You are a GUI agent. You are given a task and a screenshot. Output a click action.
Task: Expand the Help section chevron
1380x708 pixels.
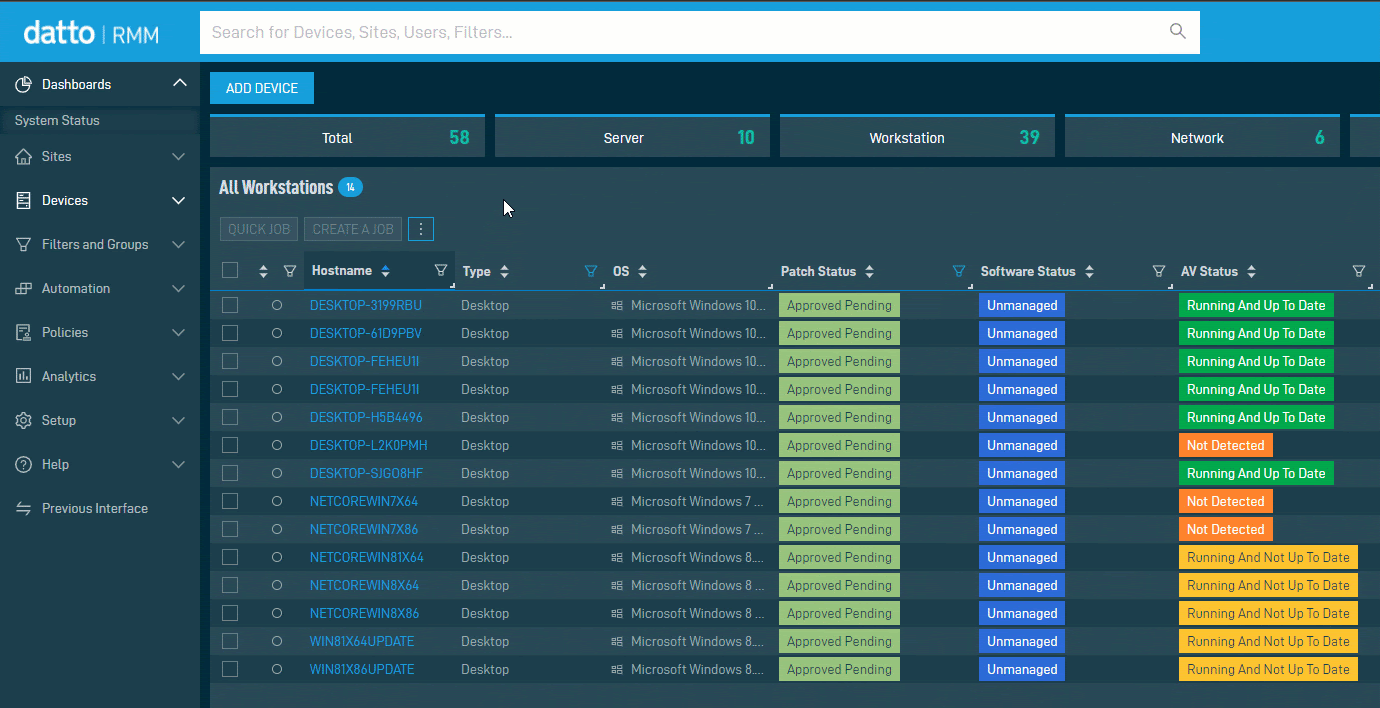(x=179, y=465)
